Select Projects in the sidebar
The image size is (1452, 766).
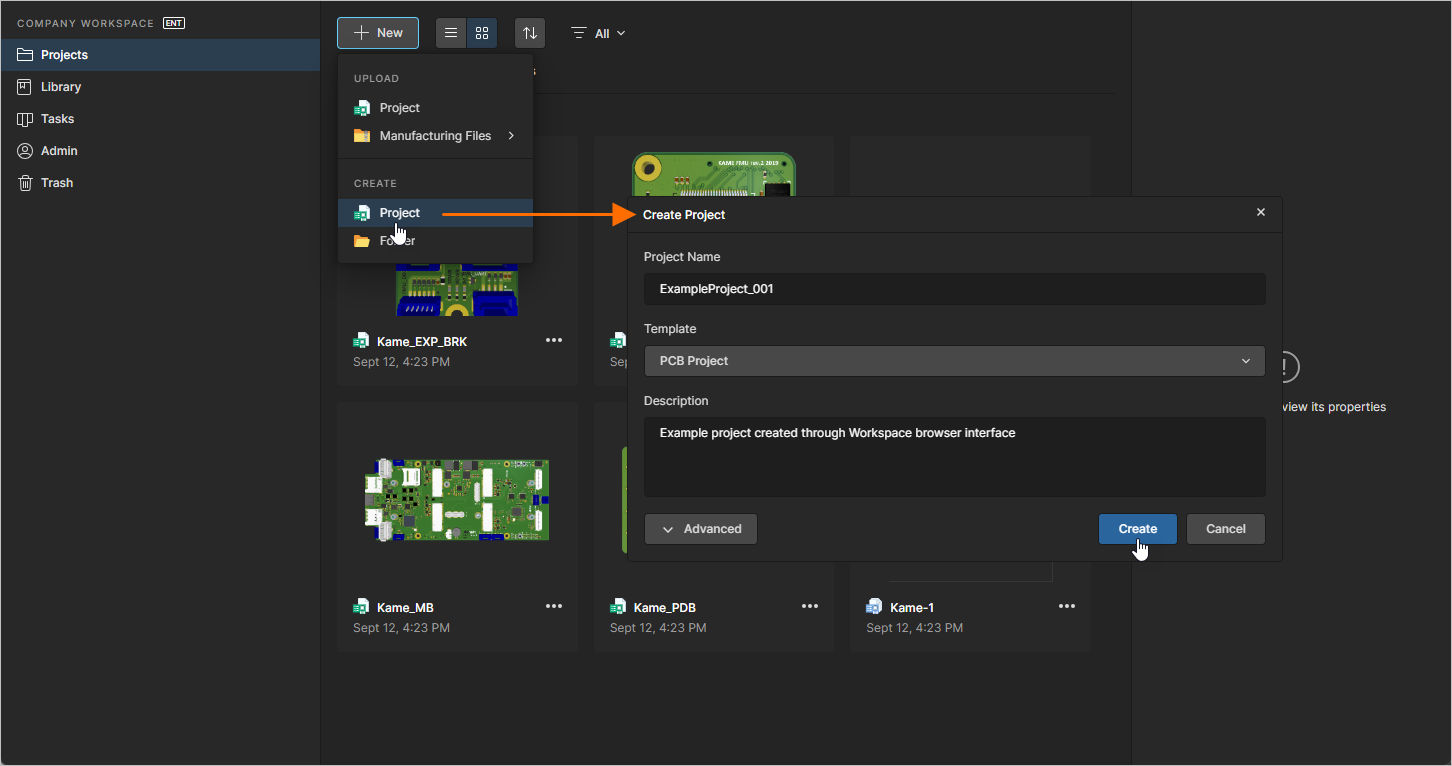pyautogui.click(x=66, y=54)
